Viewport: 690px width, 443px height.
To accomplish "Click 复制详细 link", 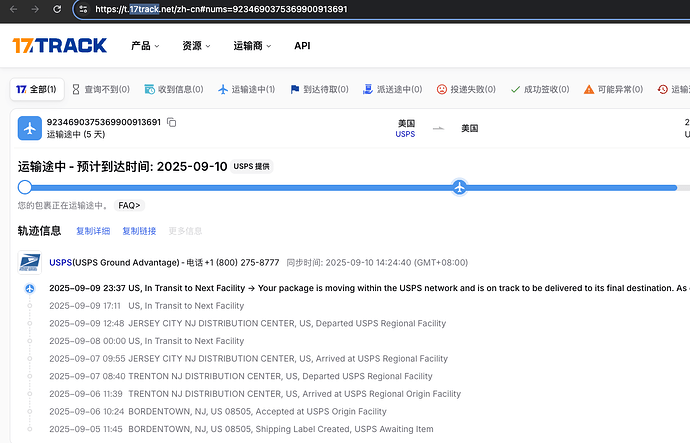I will pyautogui.click(x=93, y=231).
